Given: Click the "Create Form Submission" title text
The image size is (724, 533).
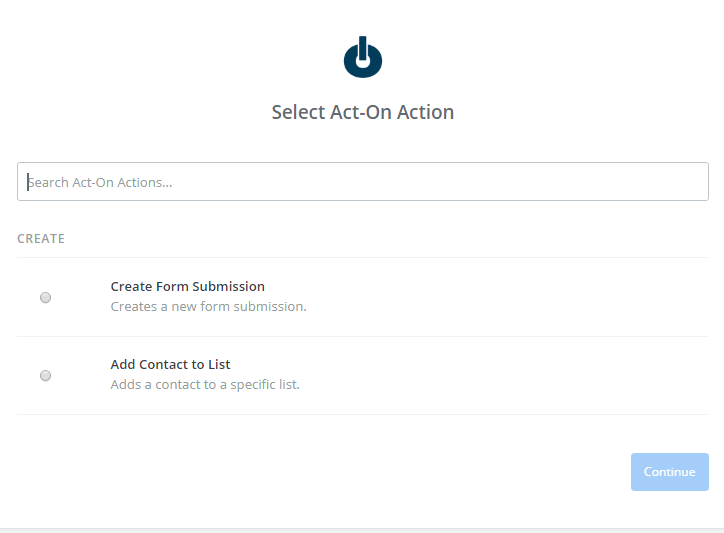Looking at the screenshot, I should (187, 286).
